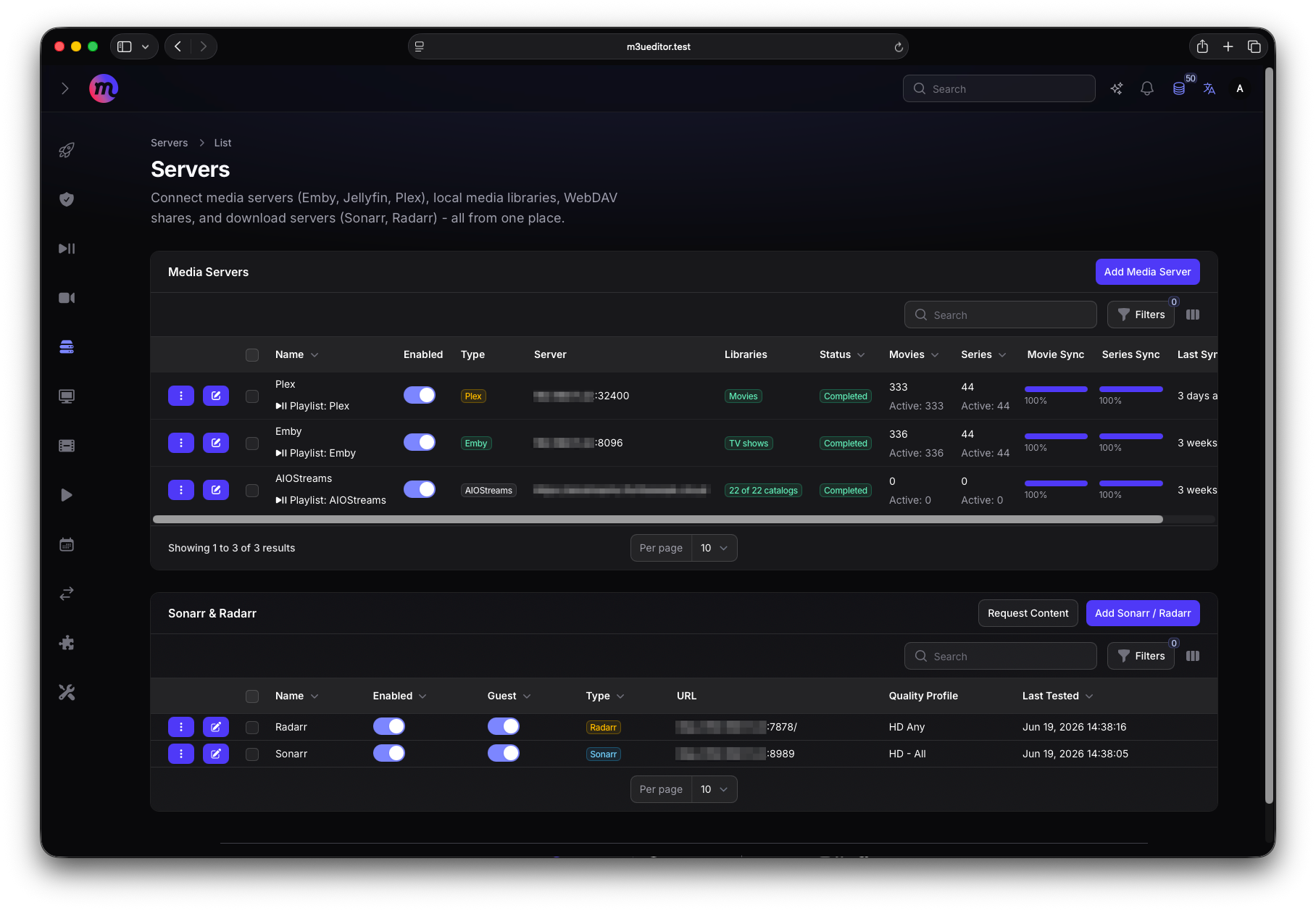Click the Plex type badge
Viewport: 1316px width, 911px height.
click(x=473, y=396)
